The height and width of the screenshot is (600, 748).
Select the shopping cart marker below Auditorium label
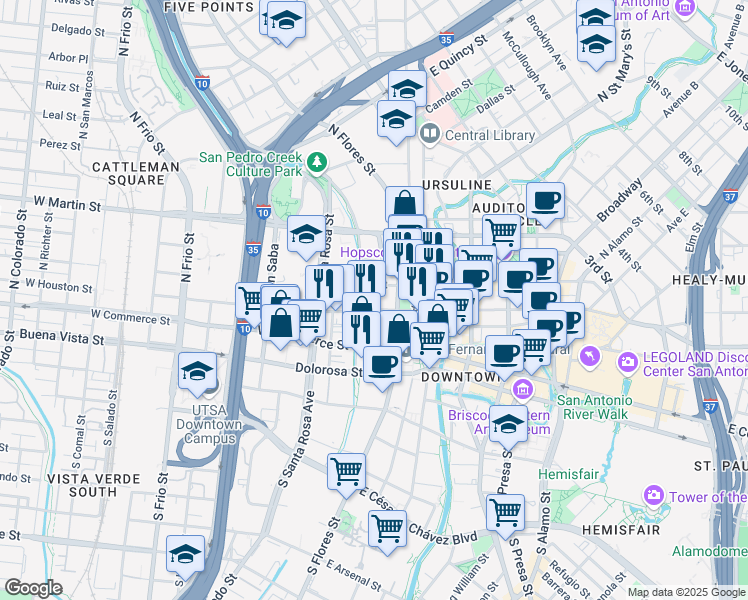(x=501, y=233)
